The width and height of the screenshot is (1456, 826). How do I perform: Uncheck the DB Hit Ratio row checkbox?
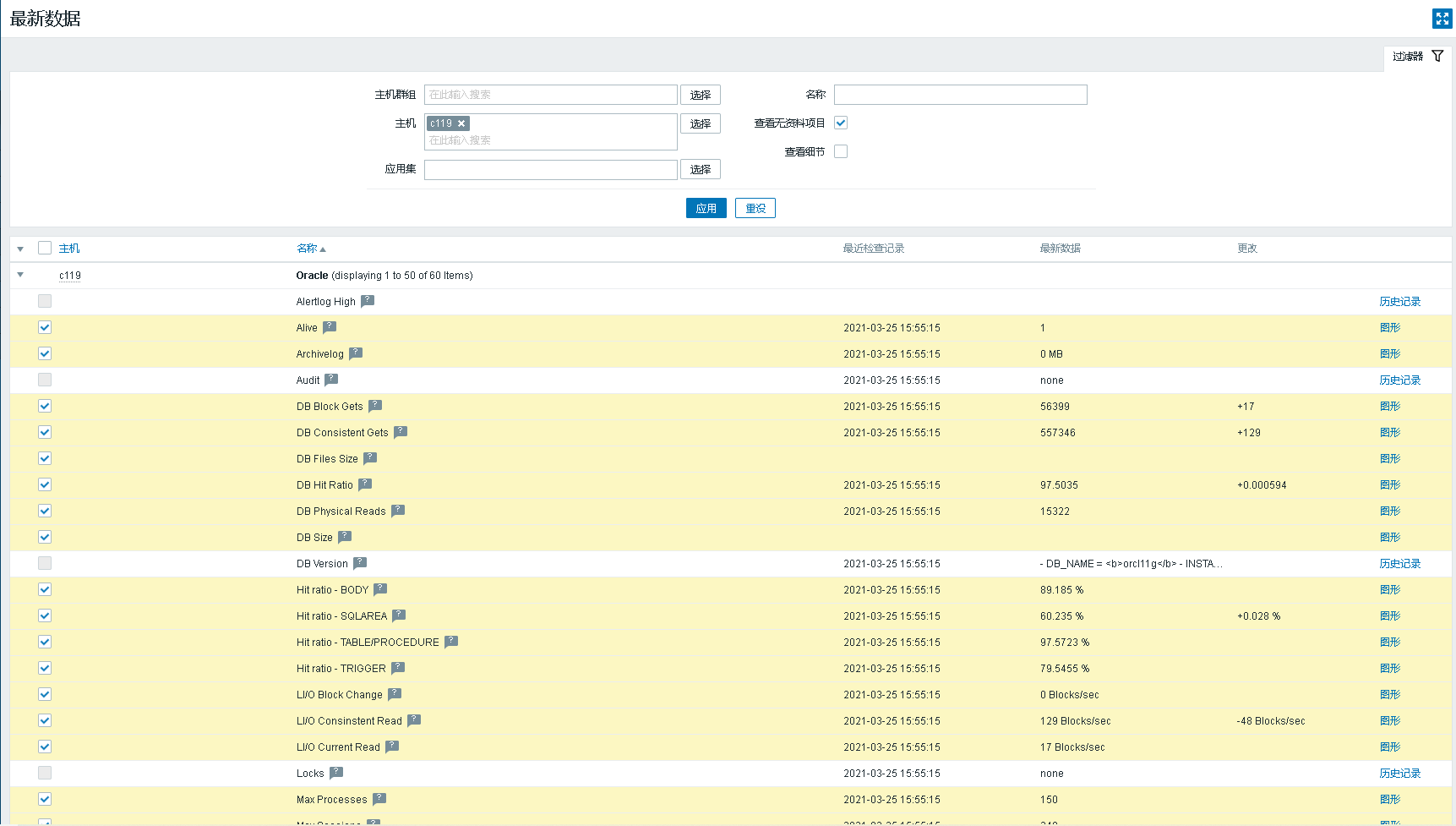[45, 484]
